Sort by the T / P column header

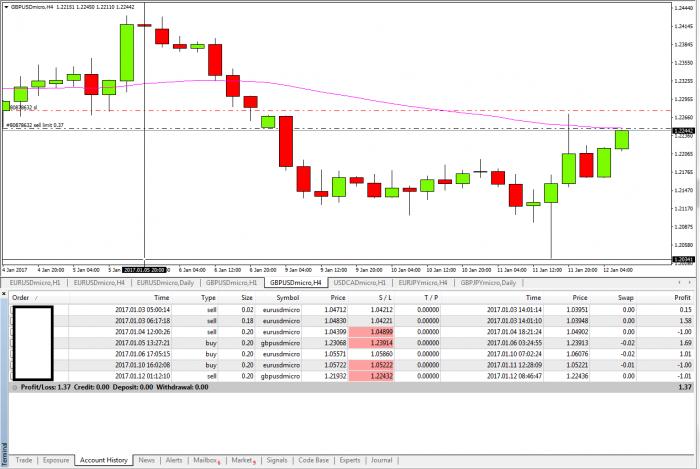coord(418,298)
